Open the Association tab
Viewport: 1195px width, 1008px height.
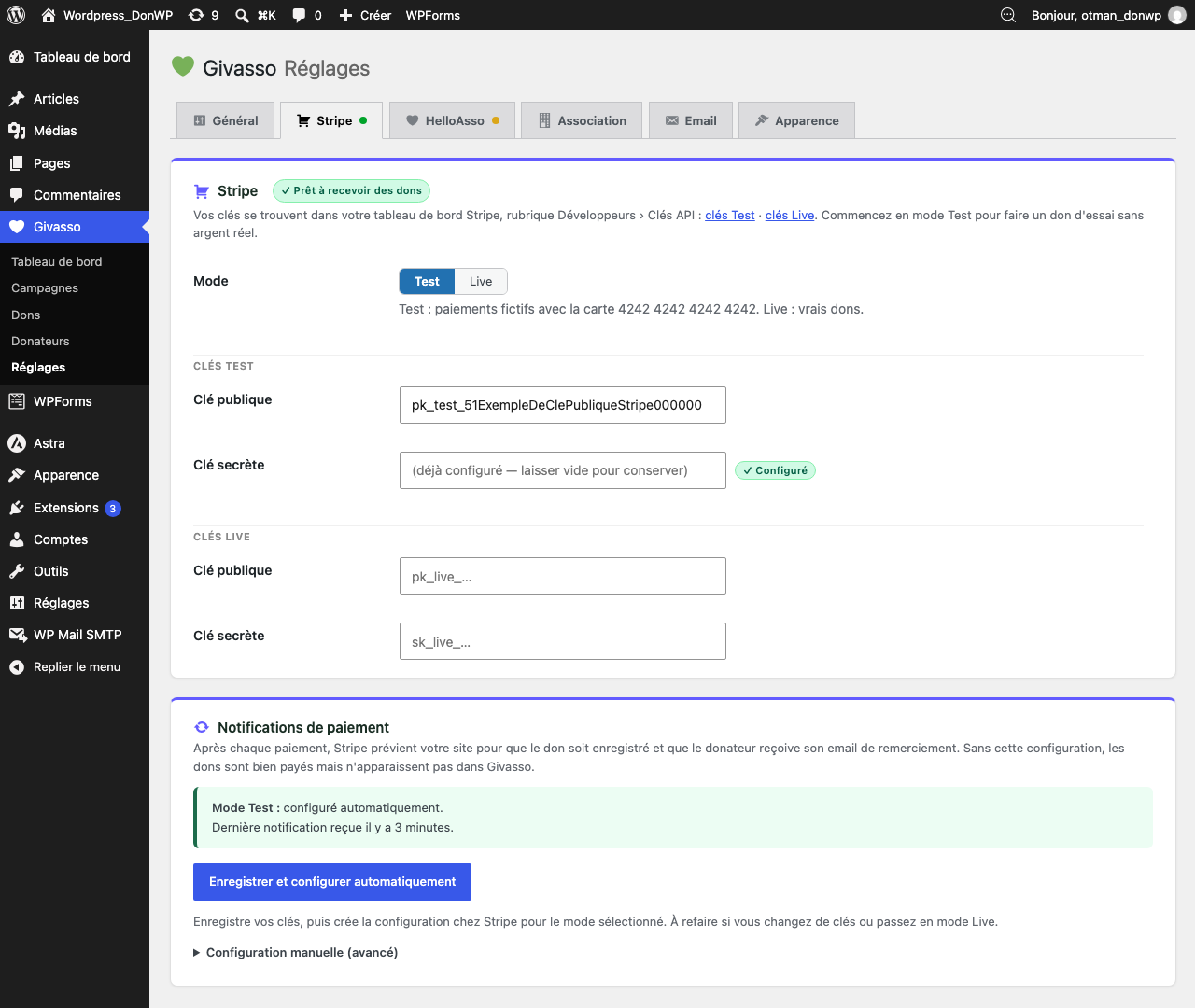coord(582,120)
